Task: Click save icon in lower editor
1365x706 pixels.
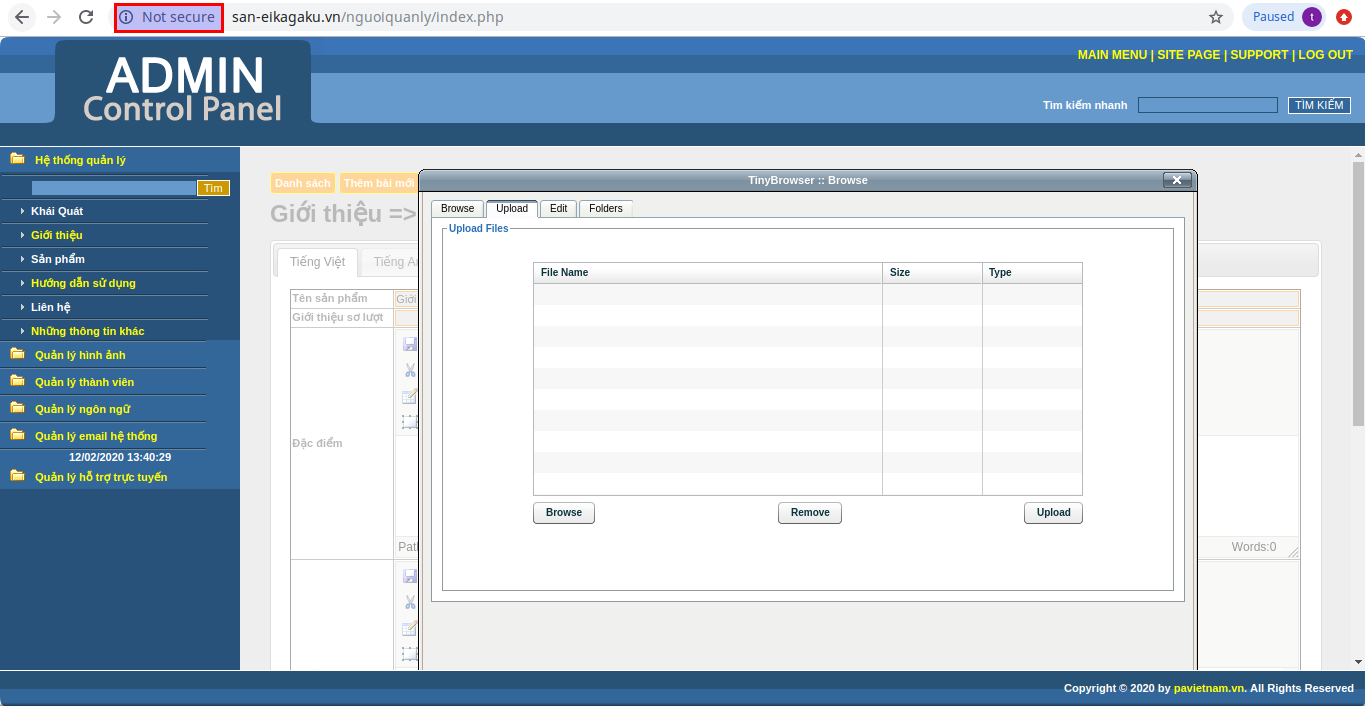Action: (x=410, y=576)
